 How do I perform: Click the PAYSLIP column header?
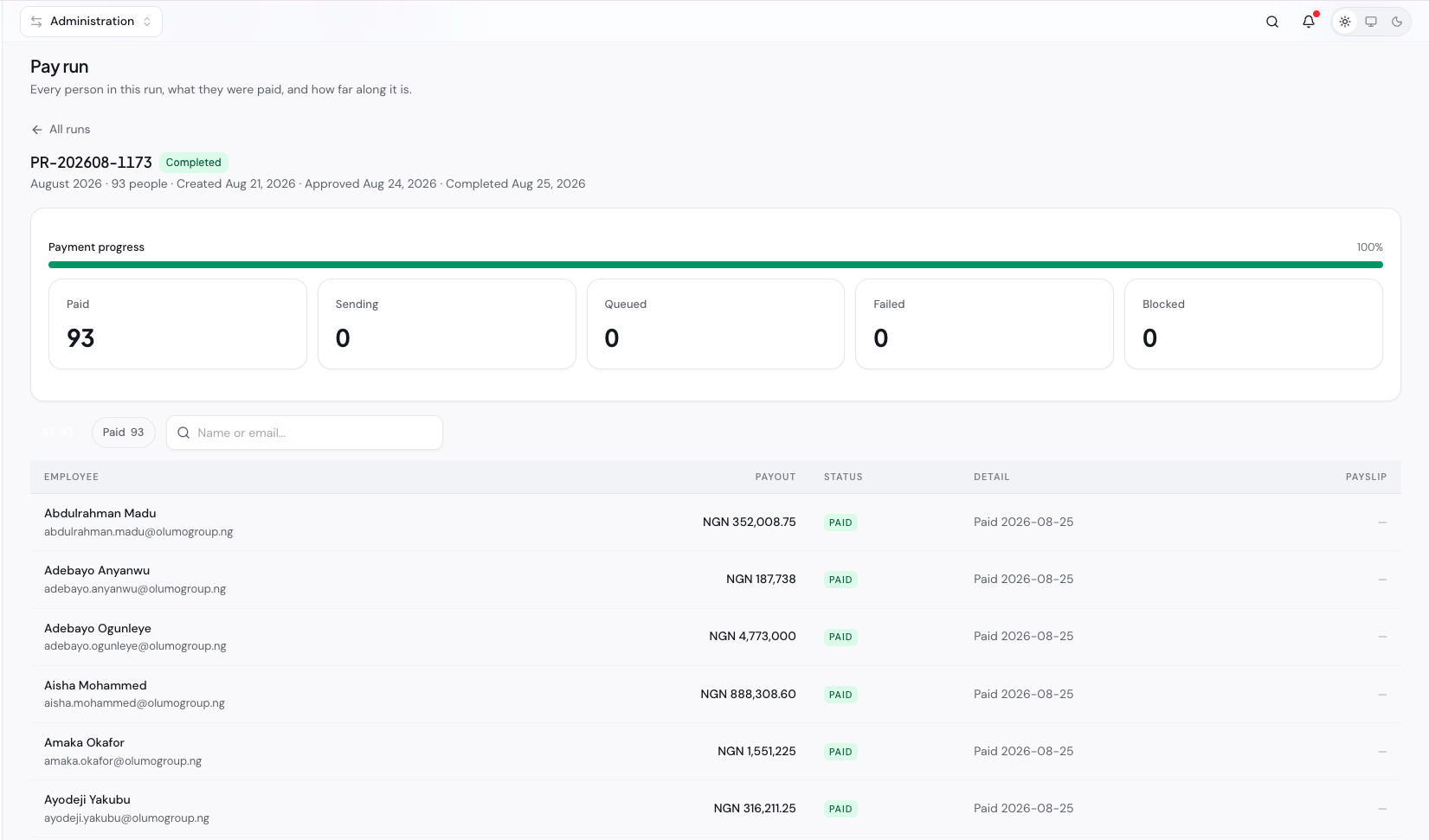1366,477
